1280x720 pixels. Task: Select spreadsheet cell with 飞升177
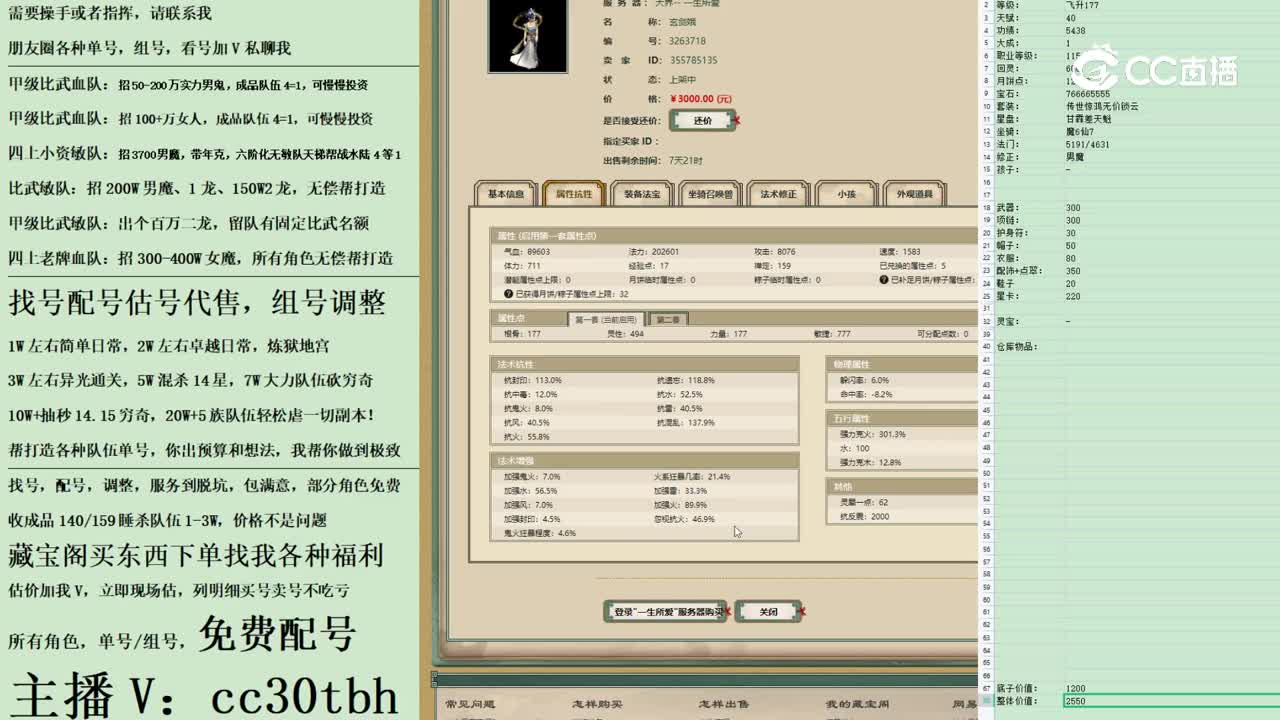pos(1172,5)
